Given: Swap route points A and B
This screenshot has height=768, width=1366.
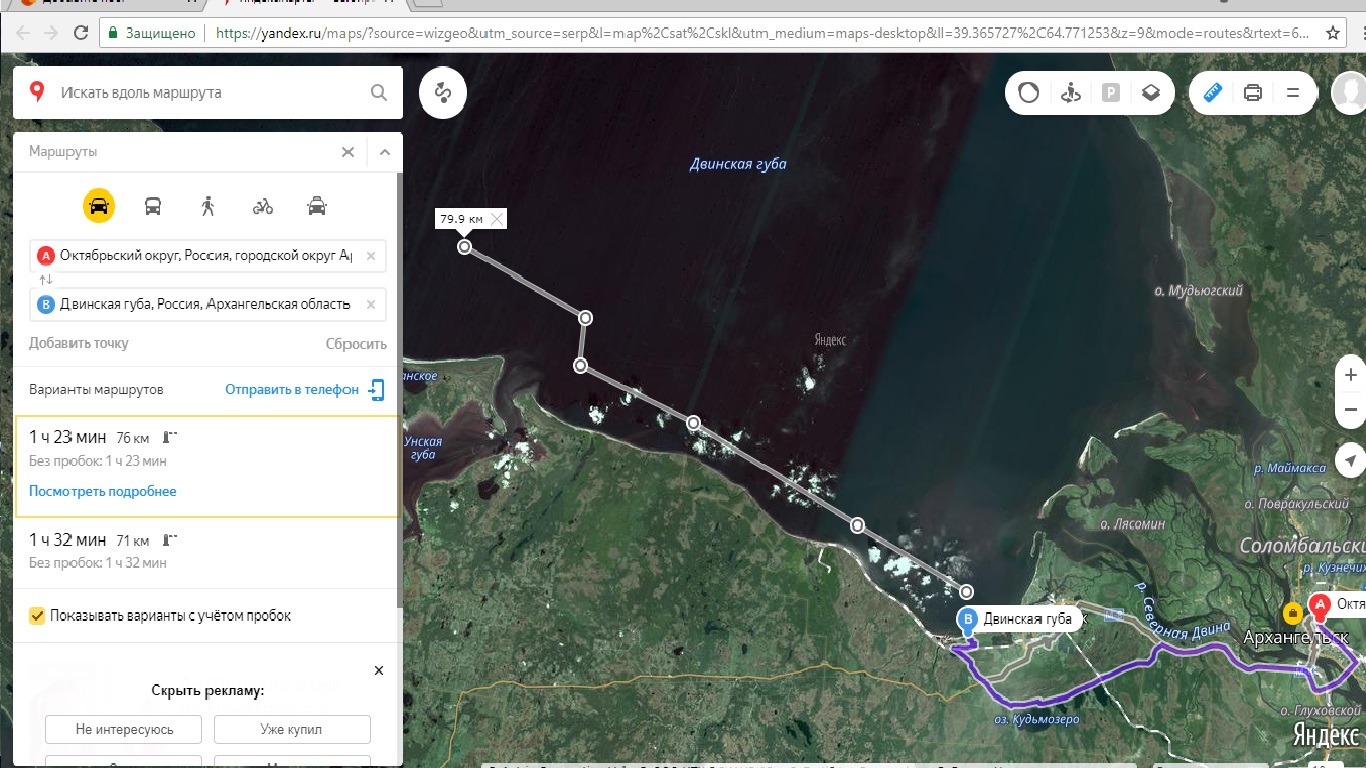Looking at the screenshot, I should [x=45, y=280].
